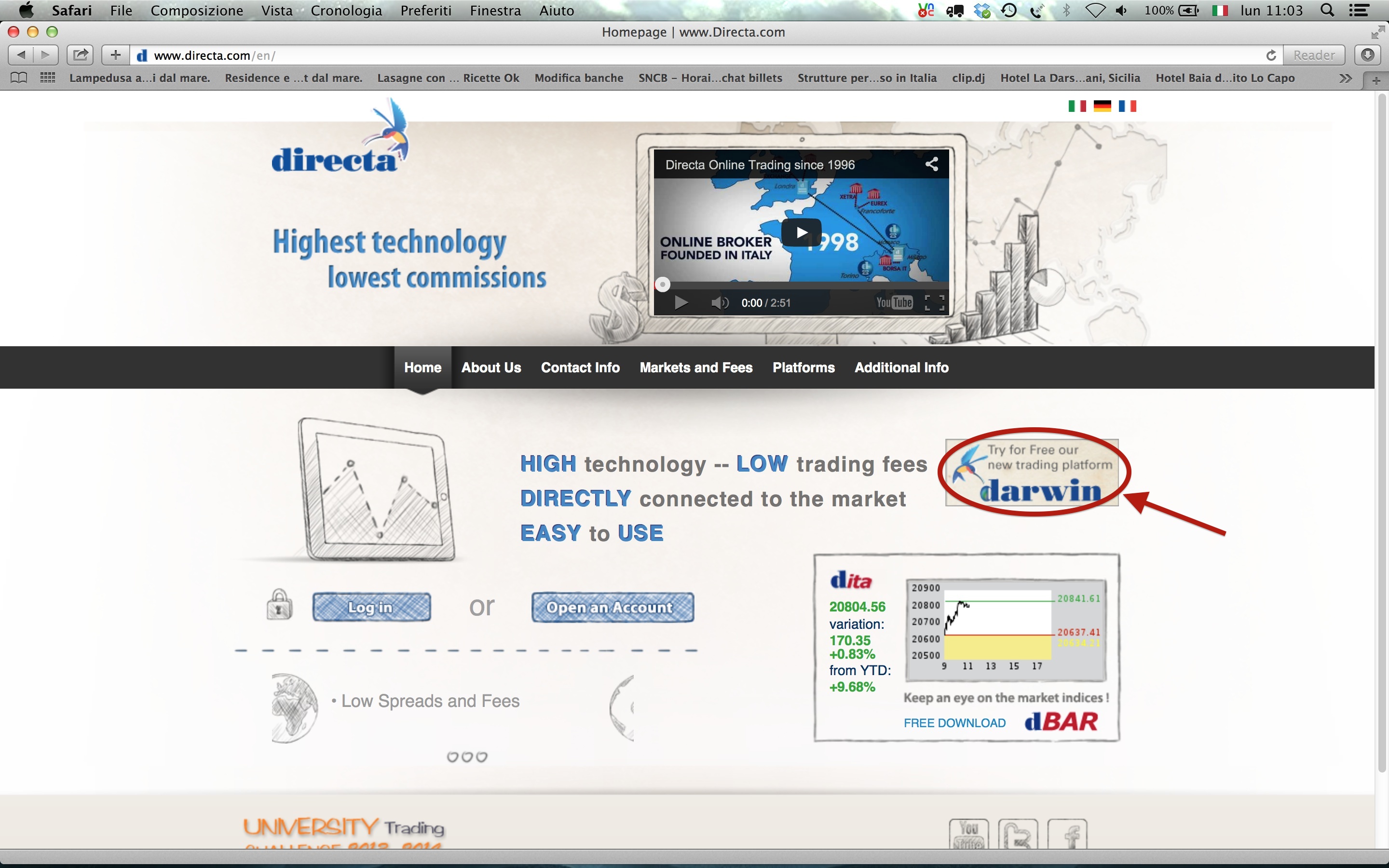Click the Open an Account button
The width and height of the screenshot is (1389, 868).
coord(613,607)
